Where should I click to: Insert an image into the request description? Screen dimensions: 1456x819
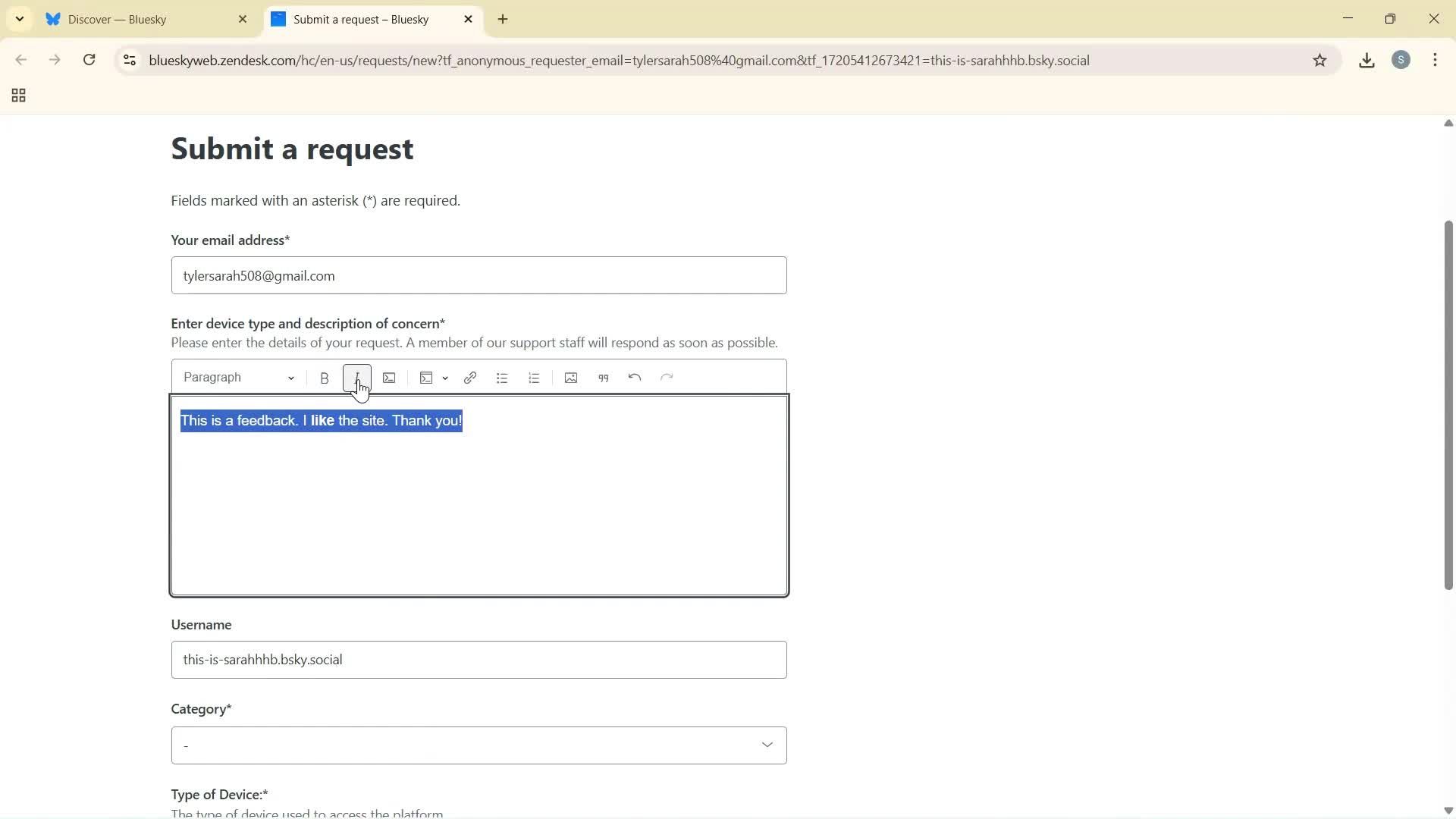click(x=571, y=377)
